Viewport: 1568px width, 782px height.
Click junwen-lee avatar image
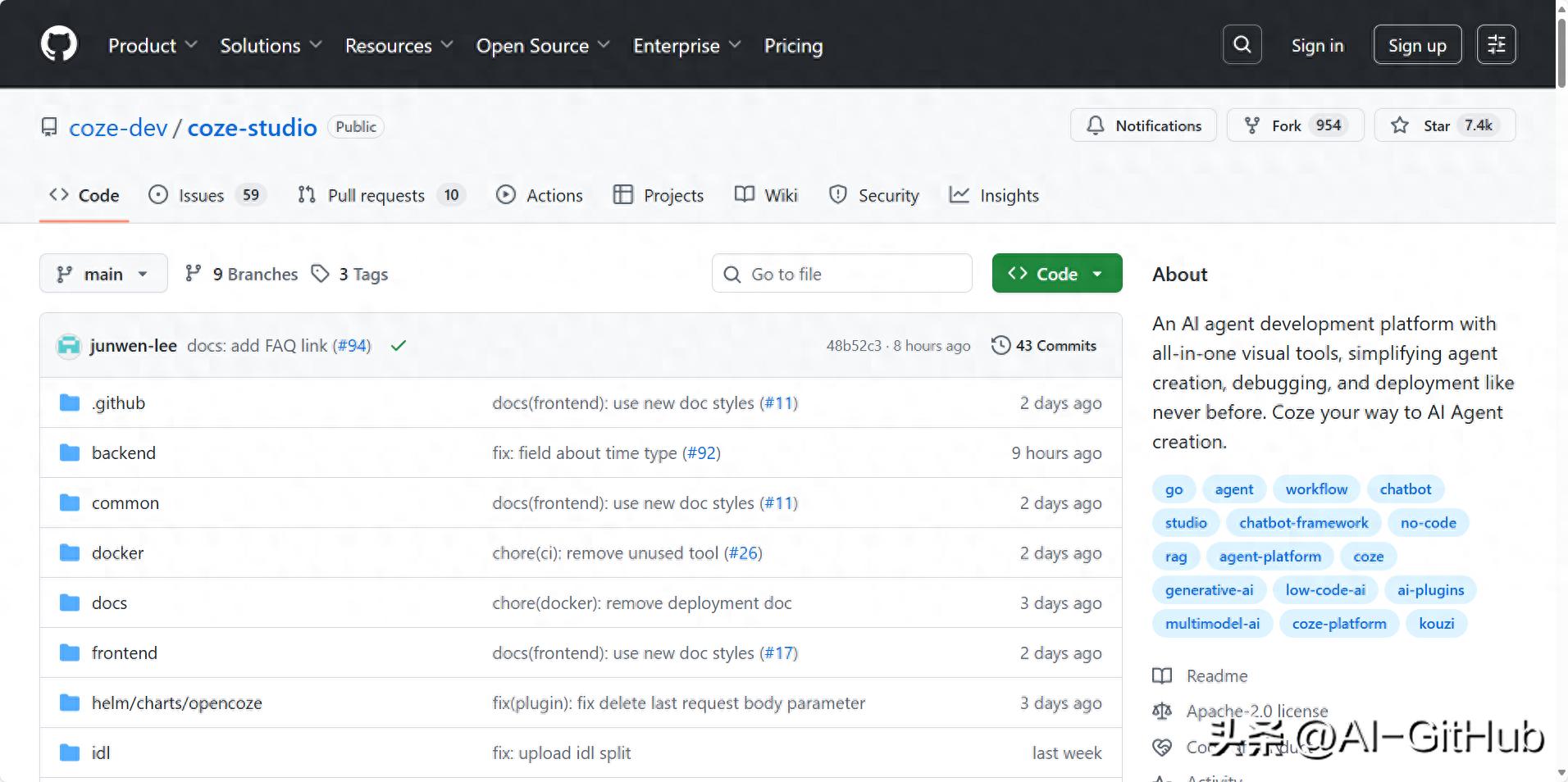[69, 346]
